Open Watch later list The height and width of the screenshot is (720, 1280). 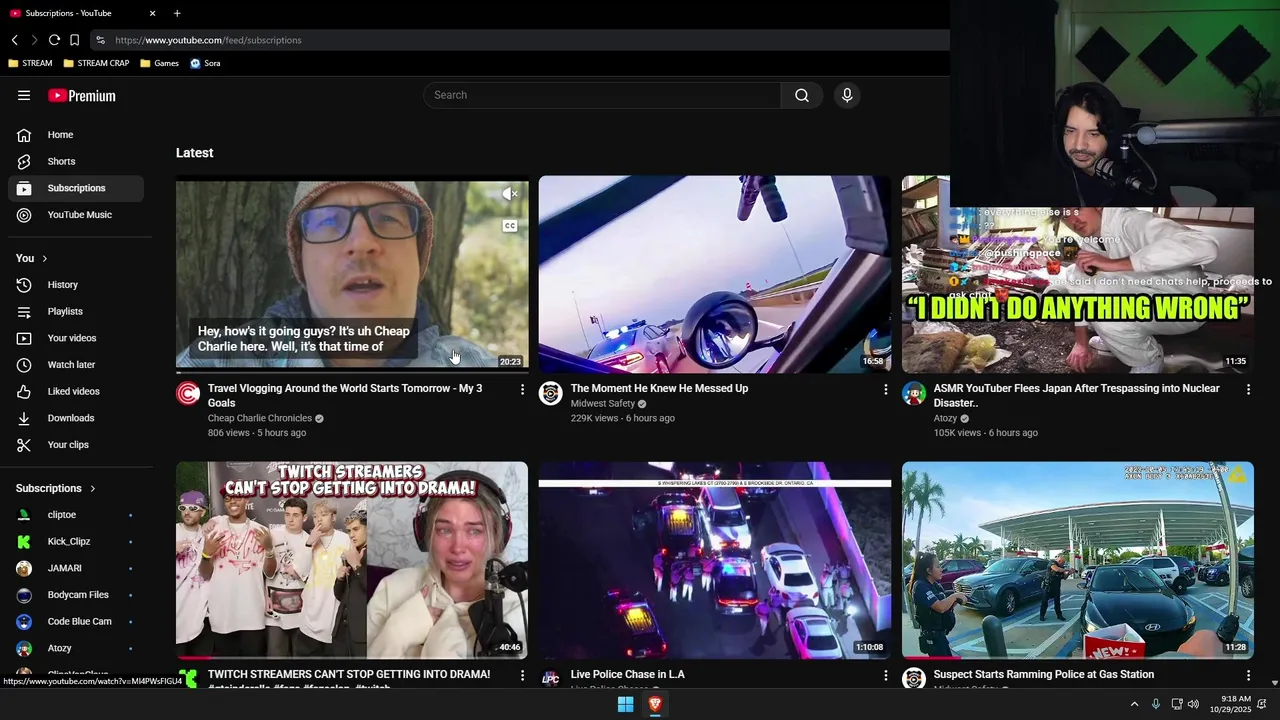click(x=76, y=365)
